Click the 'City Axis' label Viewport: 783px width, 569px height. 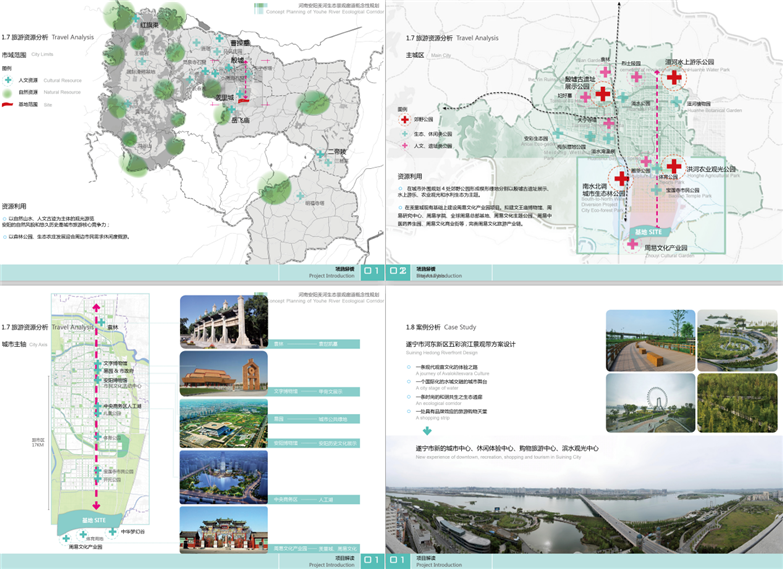tap(38, 345)
